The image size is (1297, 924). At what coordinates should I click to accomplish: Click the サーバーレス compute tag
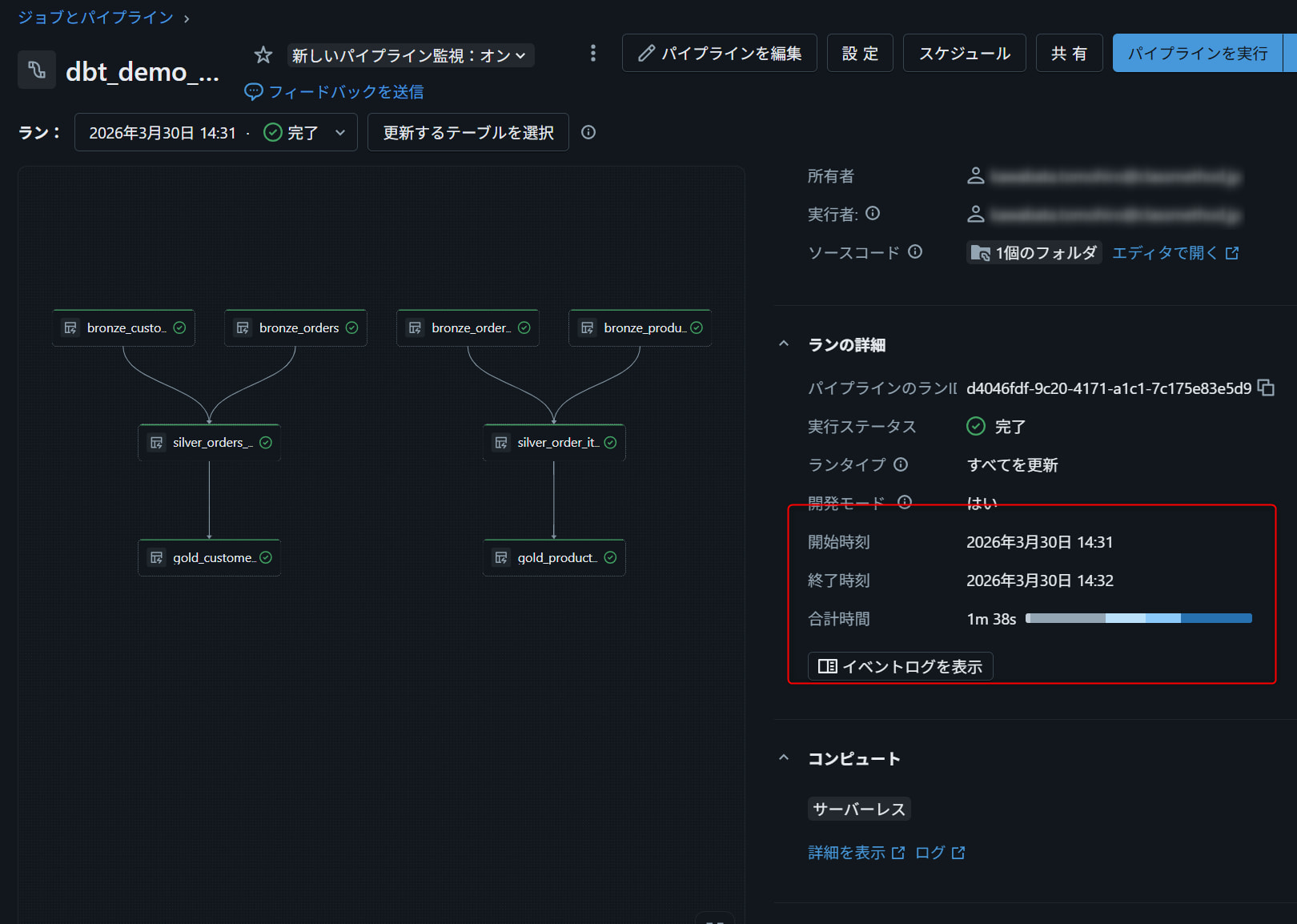(859, 809)
